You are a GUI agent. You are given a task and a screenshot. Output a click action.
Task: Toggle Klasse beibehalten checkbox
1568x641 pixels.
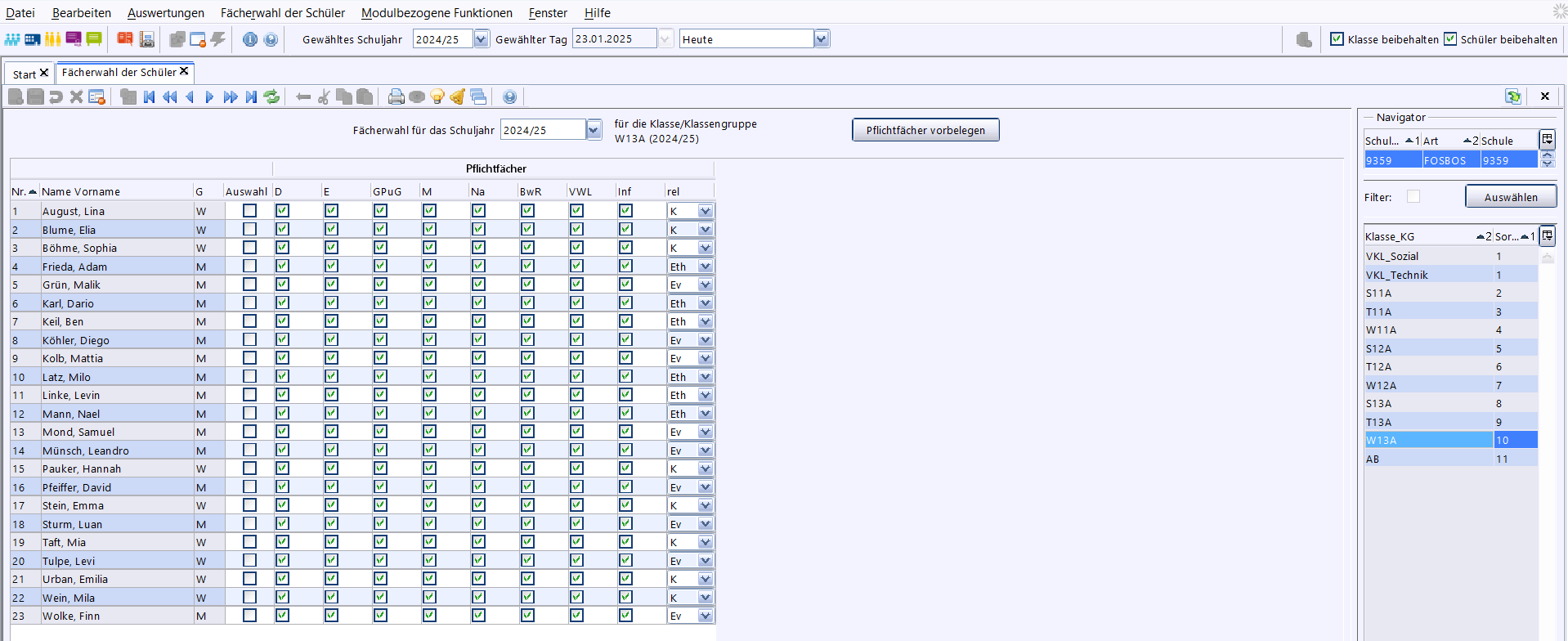[x=1337, y=38]
